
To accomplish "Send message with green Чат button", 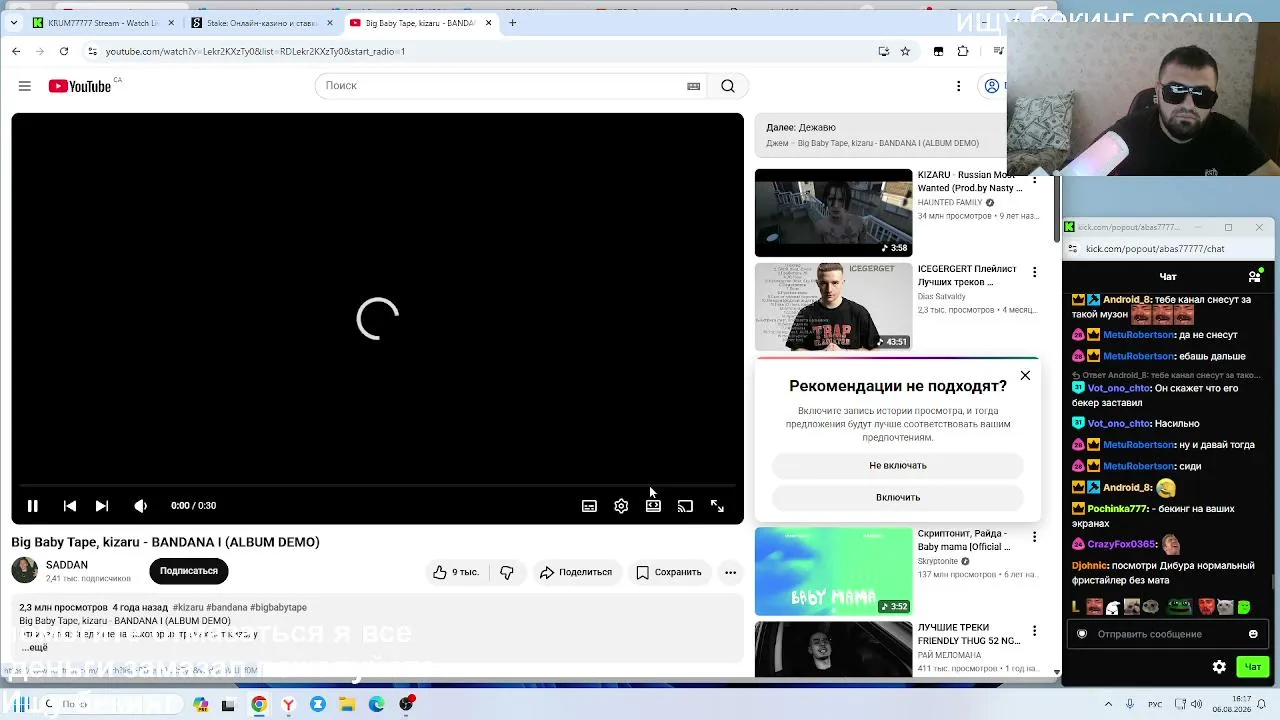I will point(1252,667).
